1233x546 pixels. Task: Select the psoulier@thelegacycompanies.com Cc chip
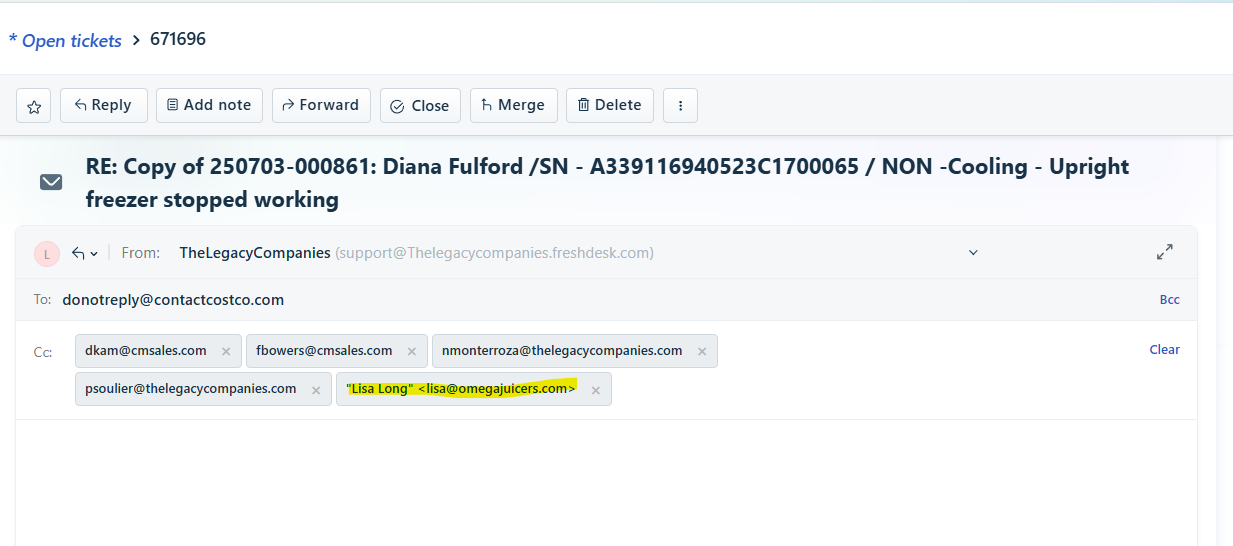(203, 389)
